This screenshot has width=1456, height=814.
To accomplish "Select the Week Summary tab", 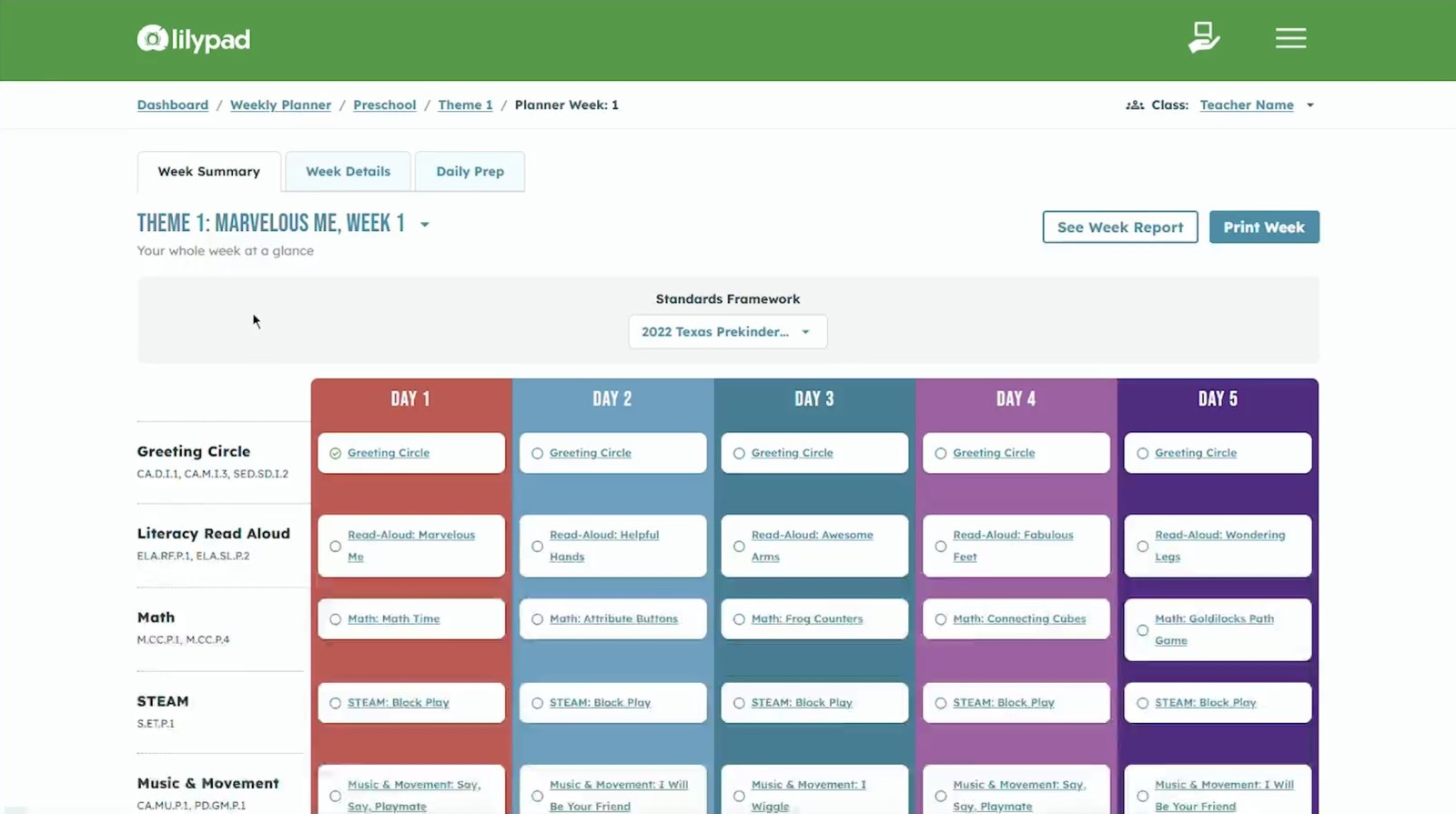I will pos(209,171).
